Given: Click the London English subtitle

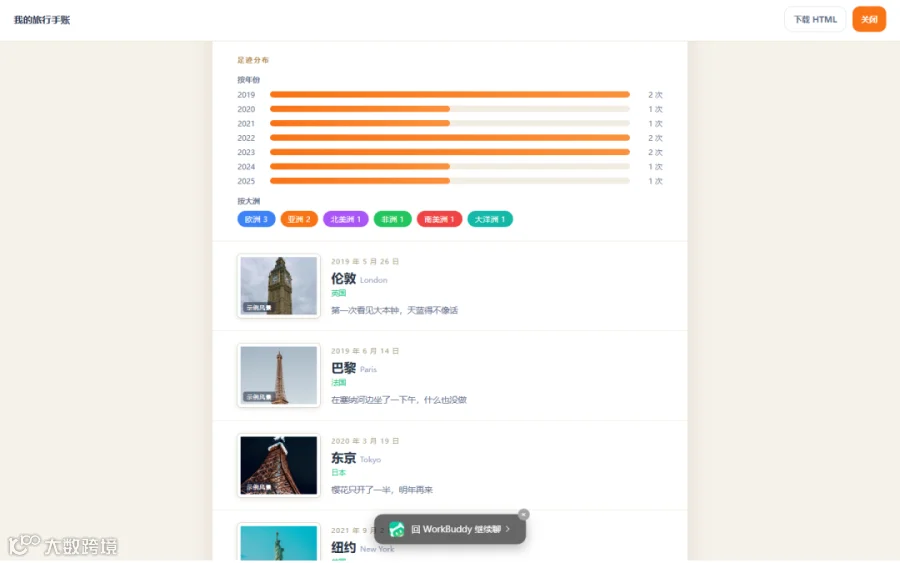Looking at the screenshot, I should click(374, 280).
